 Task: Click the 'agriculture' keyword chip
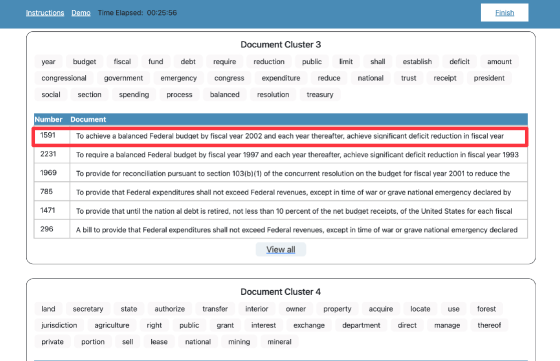112,325
